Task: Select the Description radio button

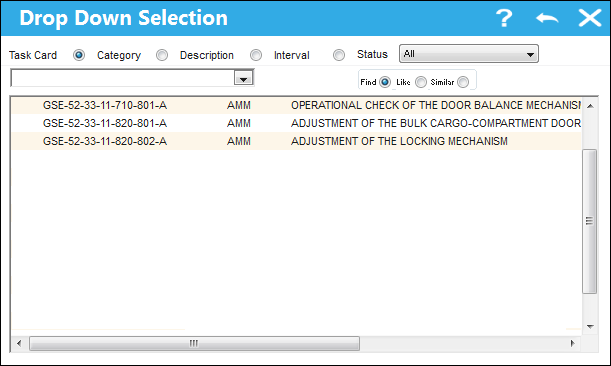Action: tap(256, 55)
